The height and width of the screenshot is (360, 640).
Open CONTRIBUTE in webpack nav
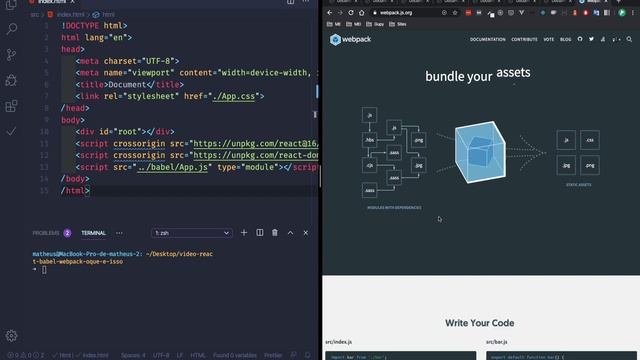coord(524,40)
